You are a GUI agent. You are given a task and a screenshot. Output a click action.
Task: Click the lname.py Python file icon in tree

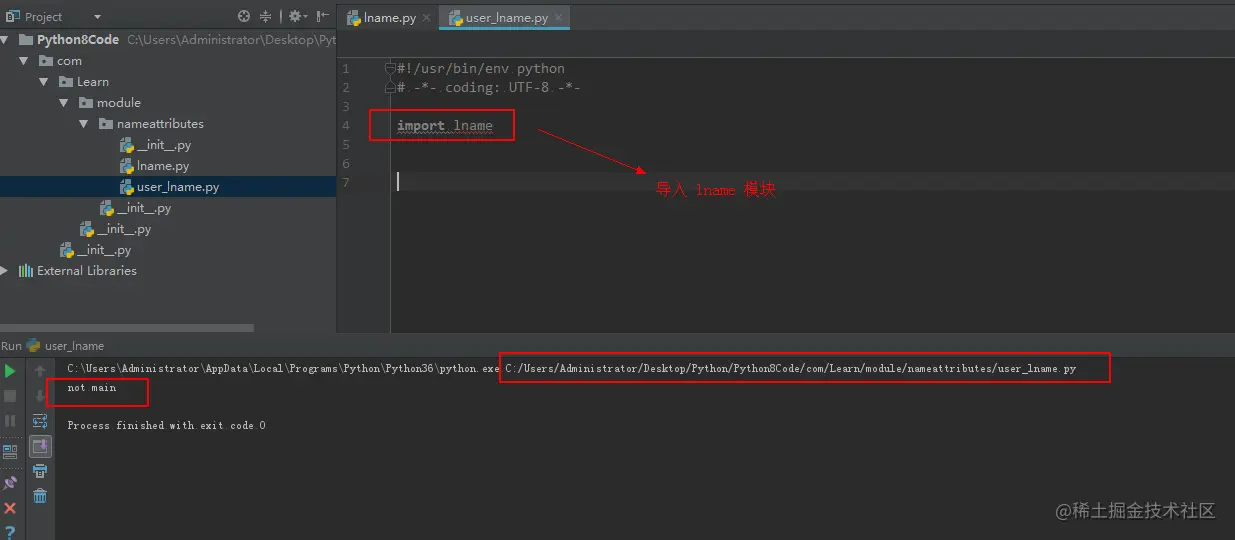click(x=127, y=166)
